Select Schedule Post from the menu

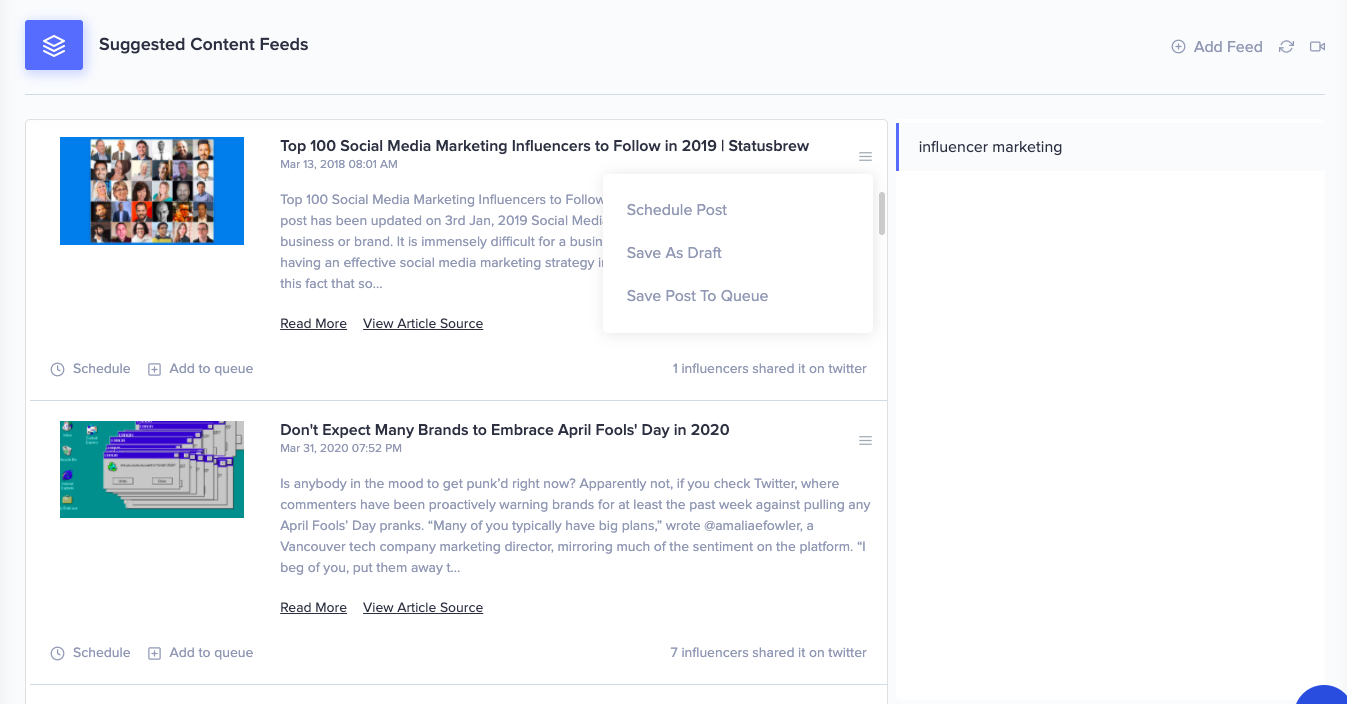coord(677,210)
